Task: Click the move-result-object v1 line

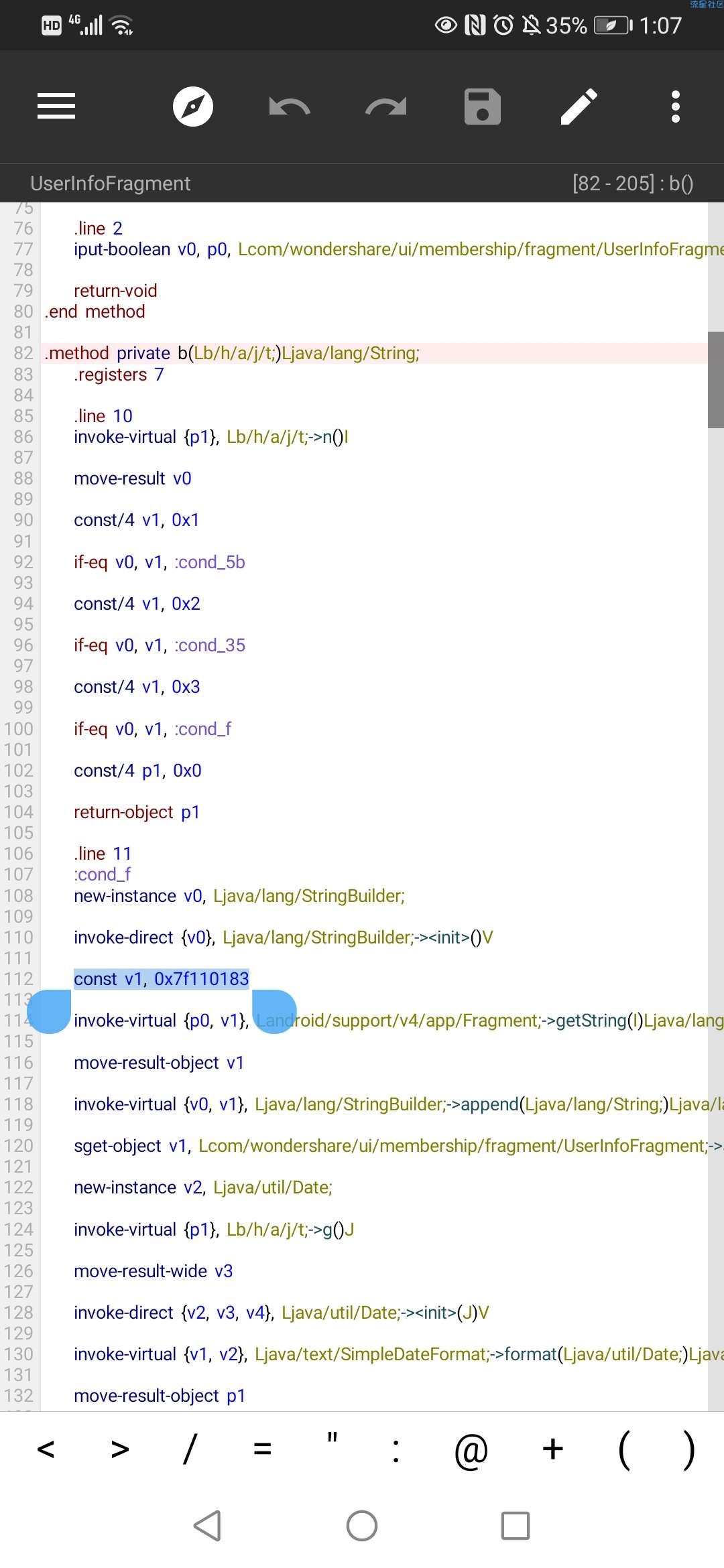Action: pyautogui.click(x=159, y=1063)
